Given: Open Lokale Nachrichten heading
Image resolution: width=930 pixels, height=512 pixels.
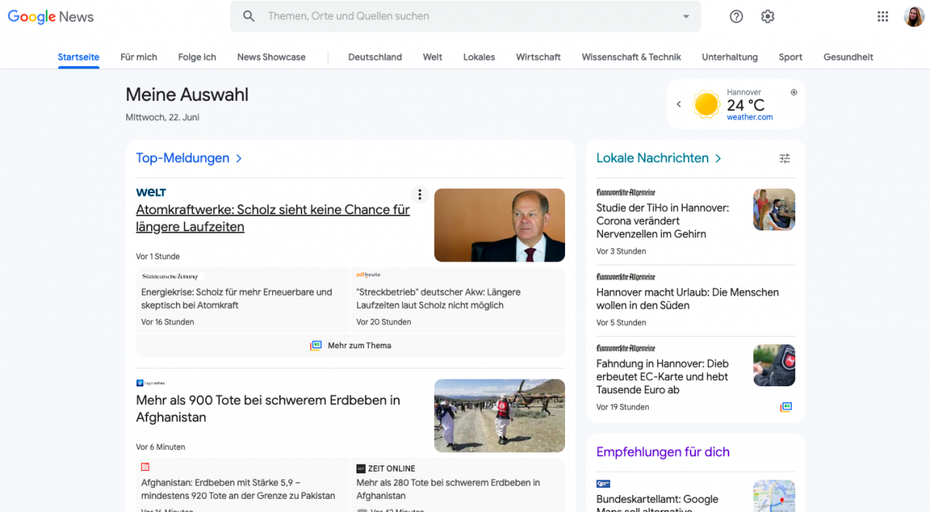Looking at the screenshot, I should [x=652, y=158].
